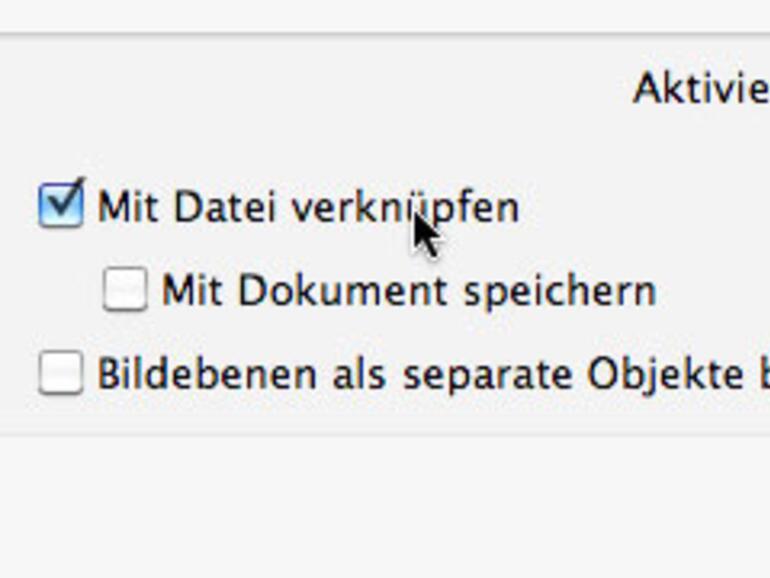Uncheck the "Mit Datei verknüpfen" checkbox

click(x=60, y=206)
